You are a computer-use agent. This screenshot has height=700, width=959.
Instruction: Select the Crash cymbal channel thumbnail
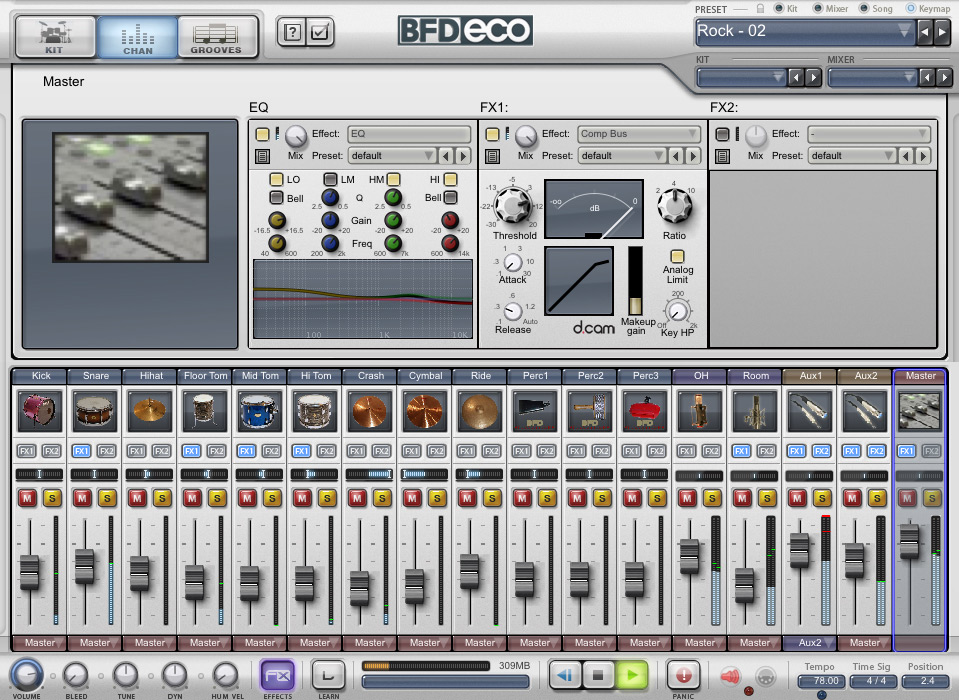pos(370,410)
